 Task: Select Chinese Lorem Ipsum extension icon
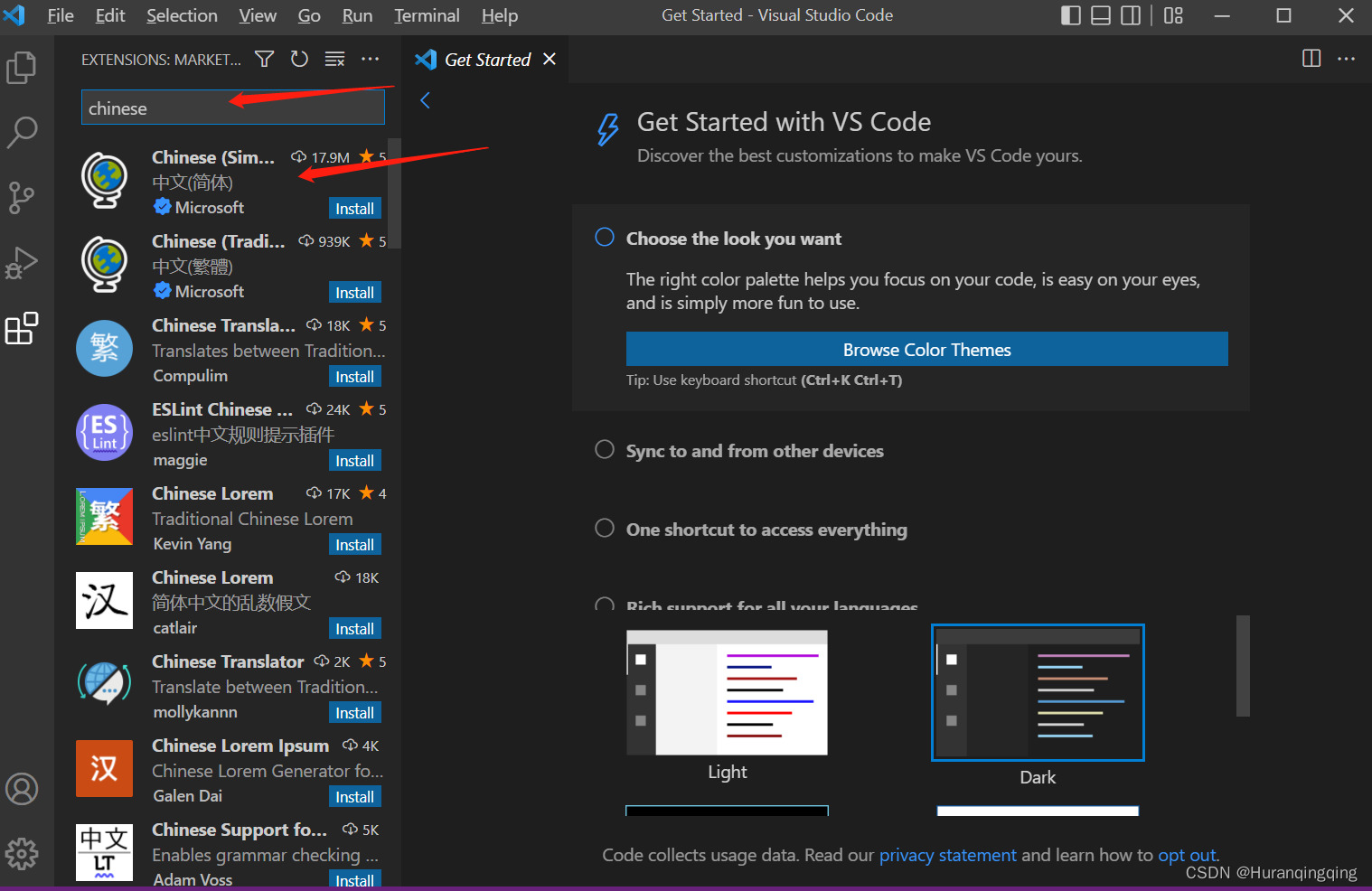104,768
